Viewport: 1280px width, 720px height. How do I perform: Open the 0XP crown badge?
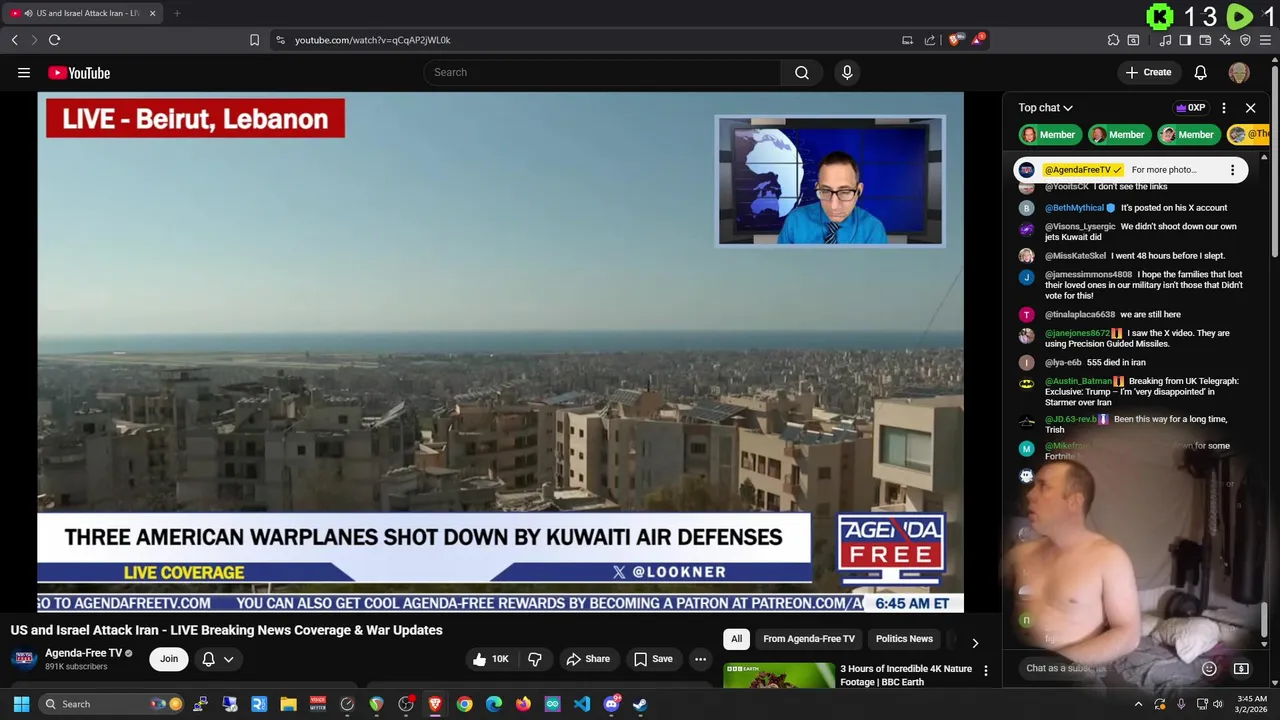point(1190,107)
